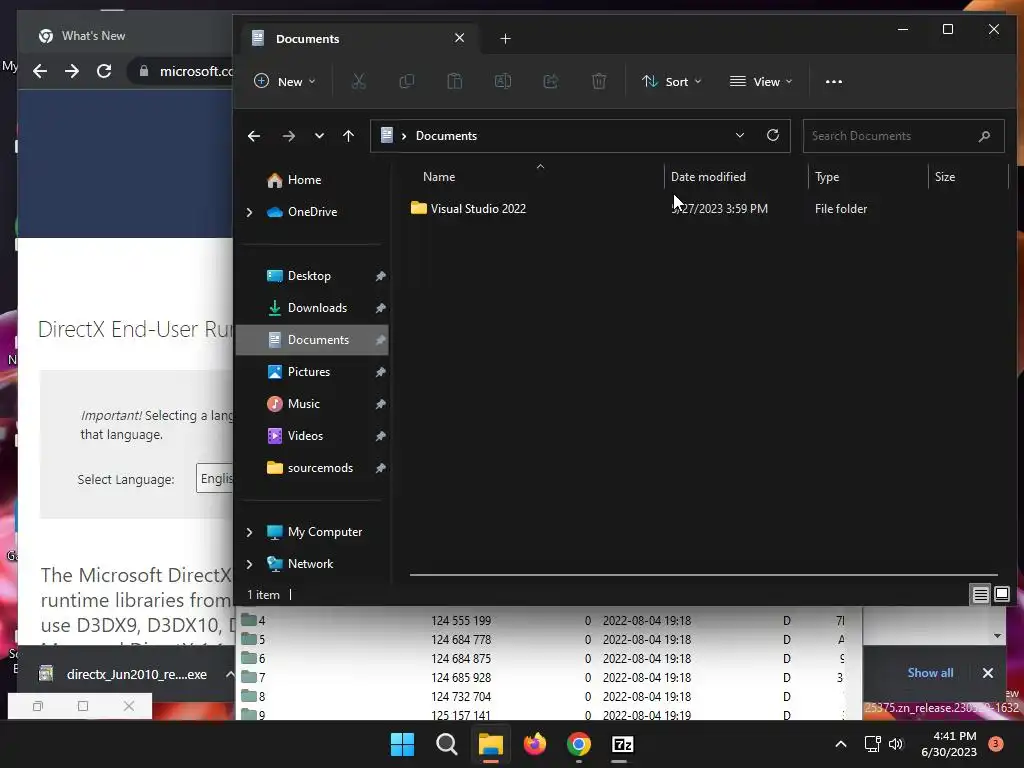
Task: Click the Share icon in Explorer toolbar
Action: tap(551, 81)
